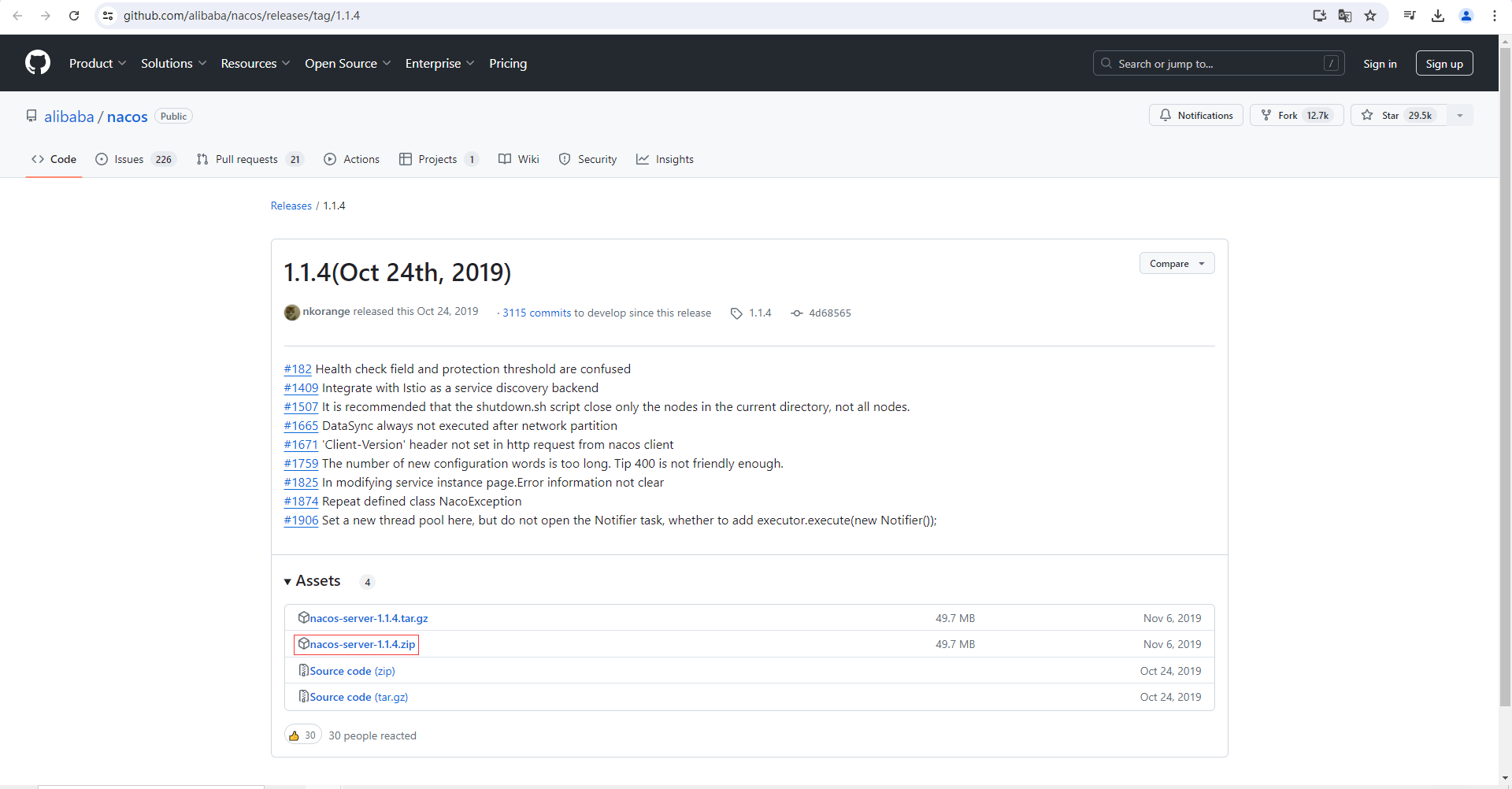Viewport: 1512px width, 789px height.
Task: Download Source code (tar.gz)
Action: [x=358, y=697]
